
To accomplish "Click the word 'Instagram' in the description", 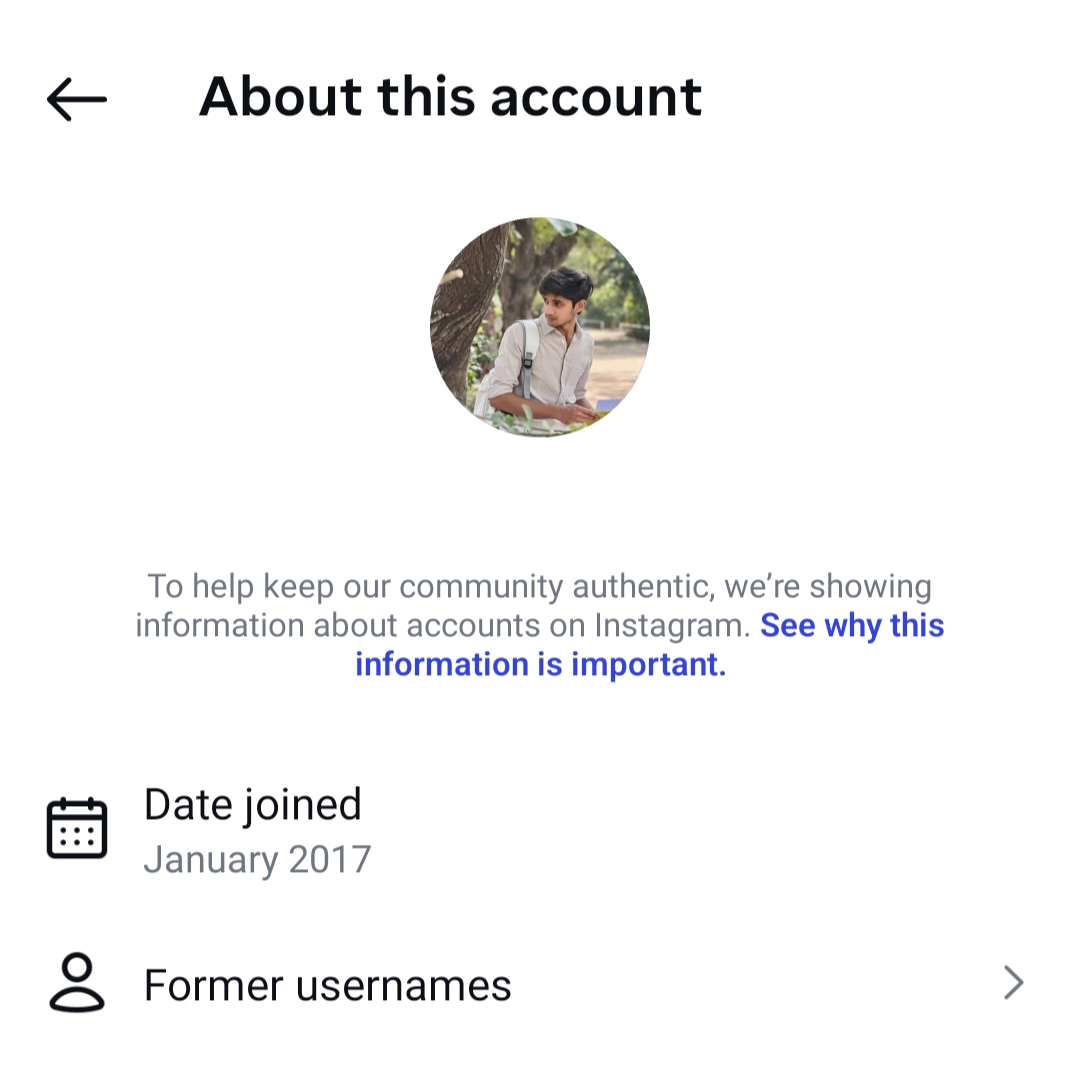I will [x=671, y=626].
